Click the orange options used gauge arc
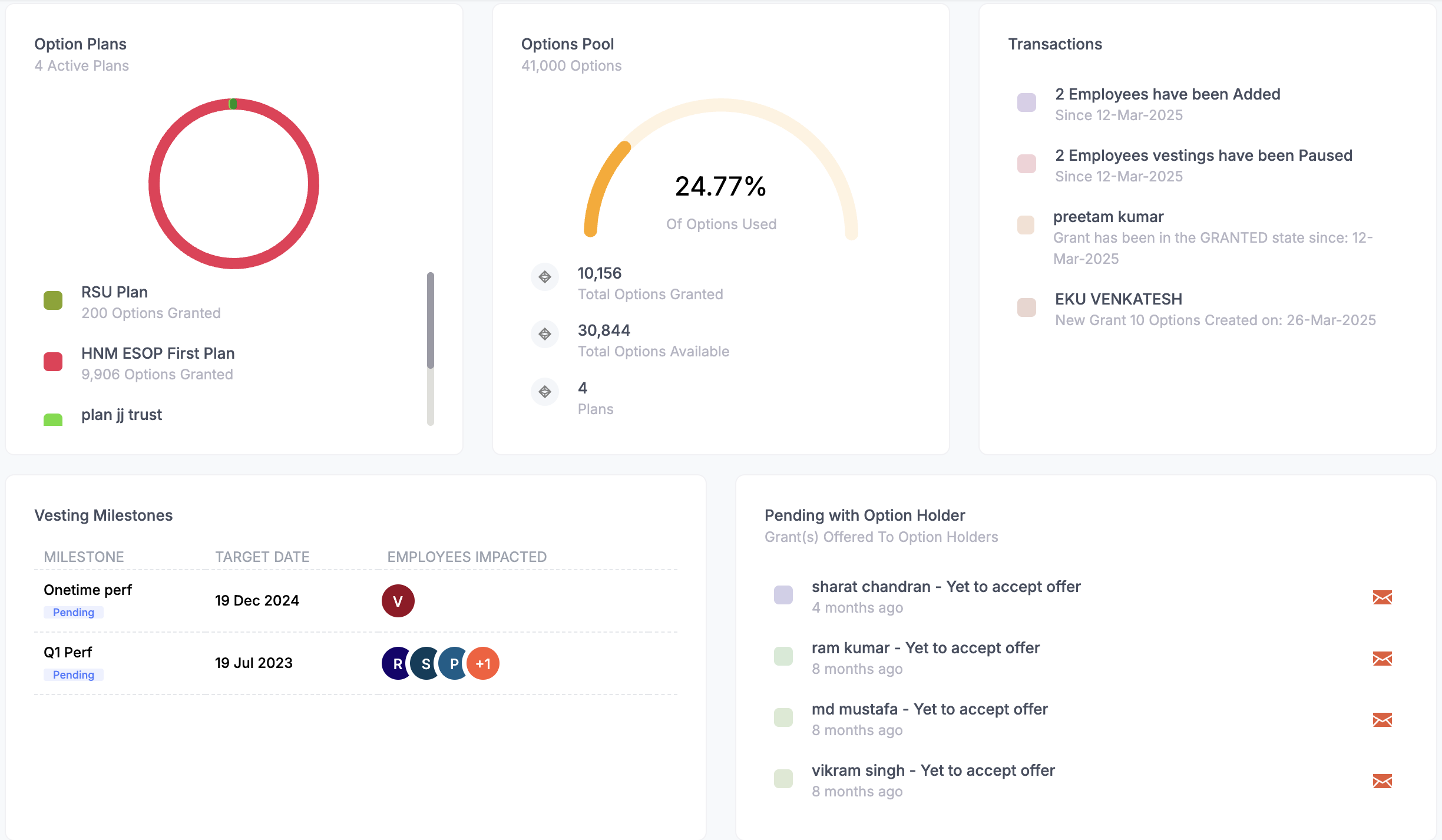The width and height of the screenshot is (1442, 840). [x=601, y=183]
